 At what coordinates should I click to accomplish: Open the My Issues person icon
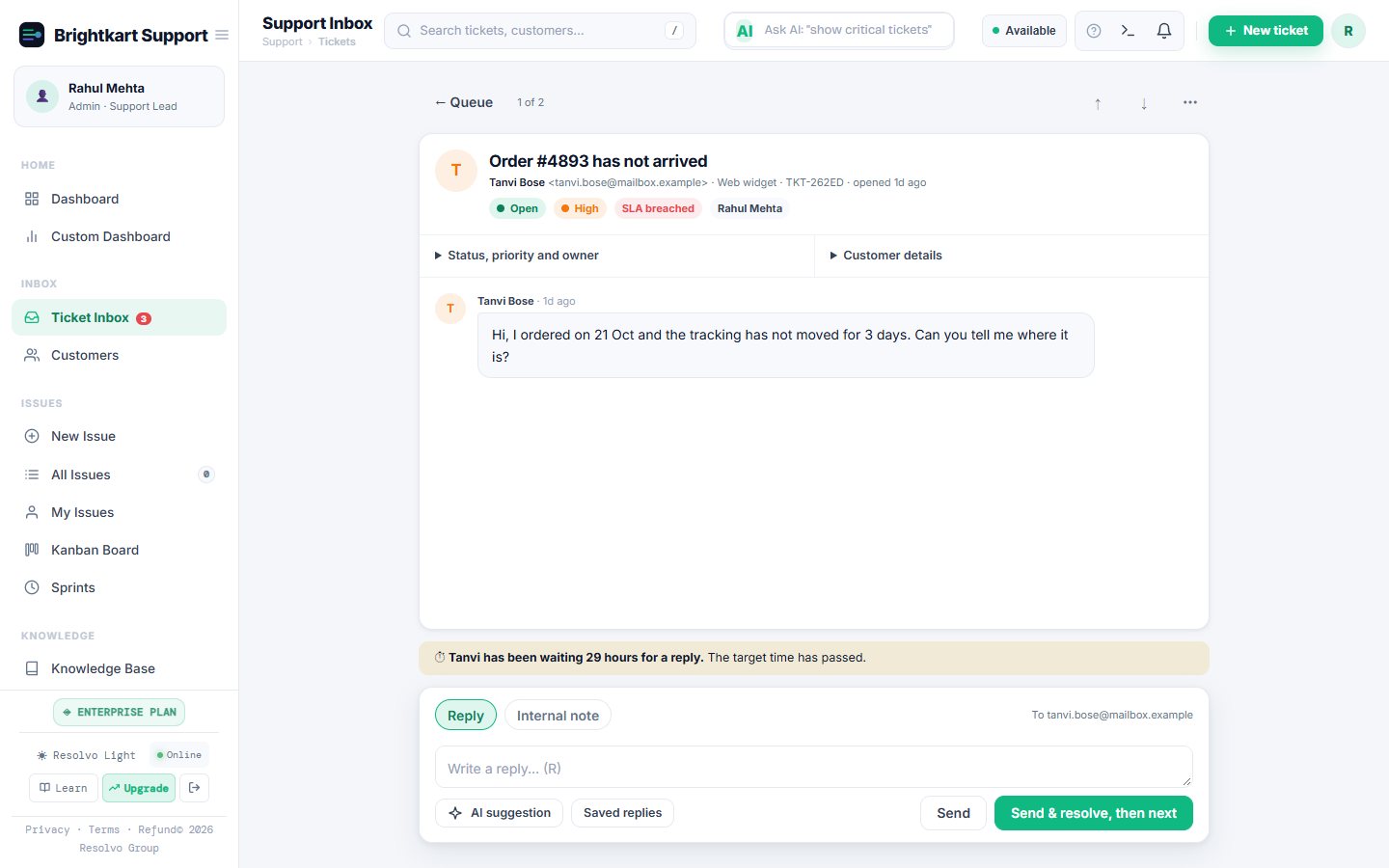(x=32, y=512)
